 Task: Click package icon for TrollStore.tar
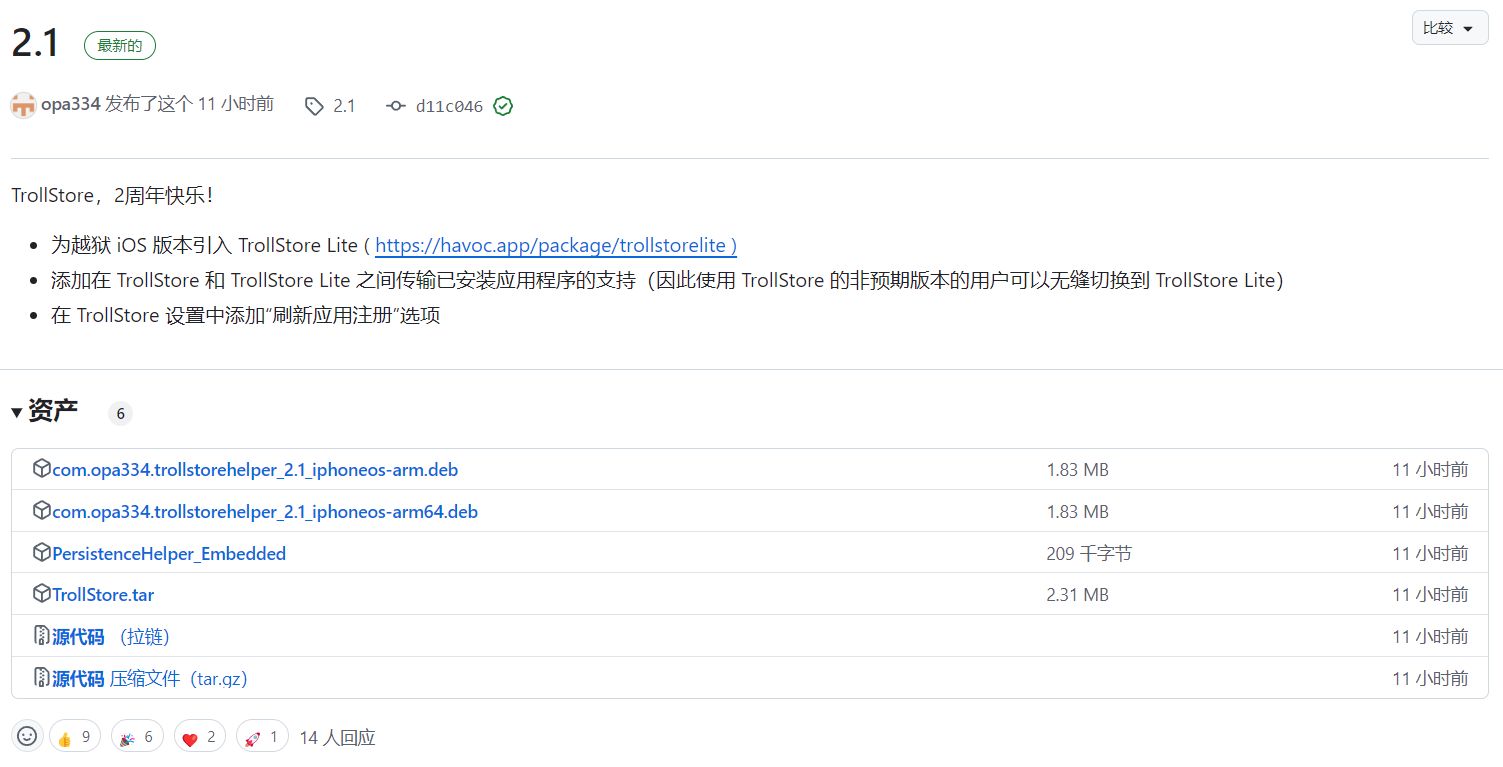point(41,594)
